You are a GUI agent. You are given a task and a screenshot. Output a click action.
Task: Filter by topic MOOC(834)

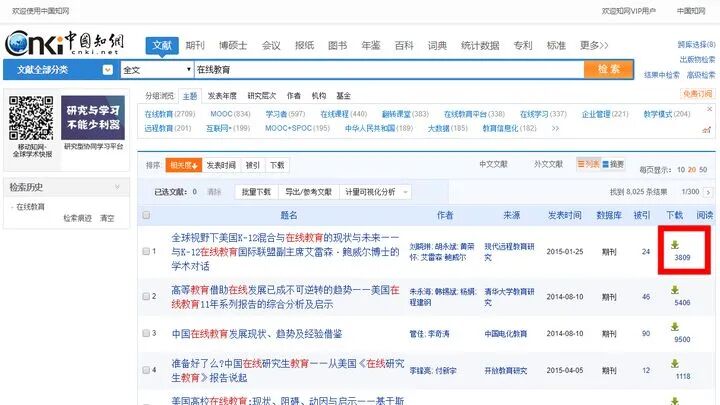tap(231, 114)
